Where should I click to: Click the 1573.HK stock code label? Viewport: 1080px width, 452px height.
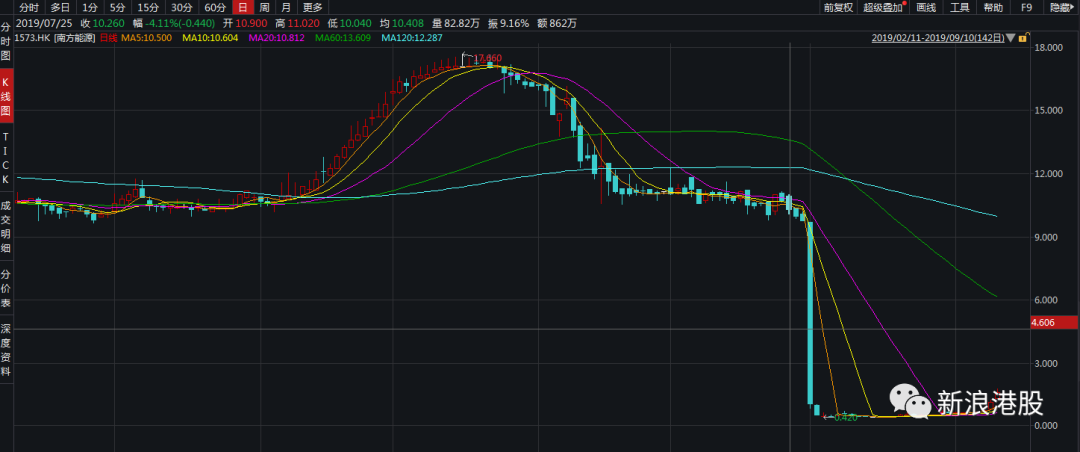tap(34, 38)
